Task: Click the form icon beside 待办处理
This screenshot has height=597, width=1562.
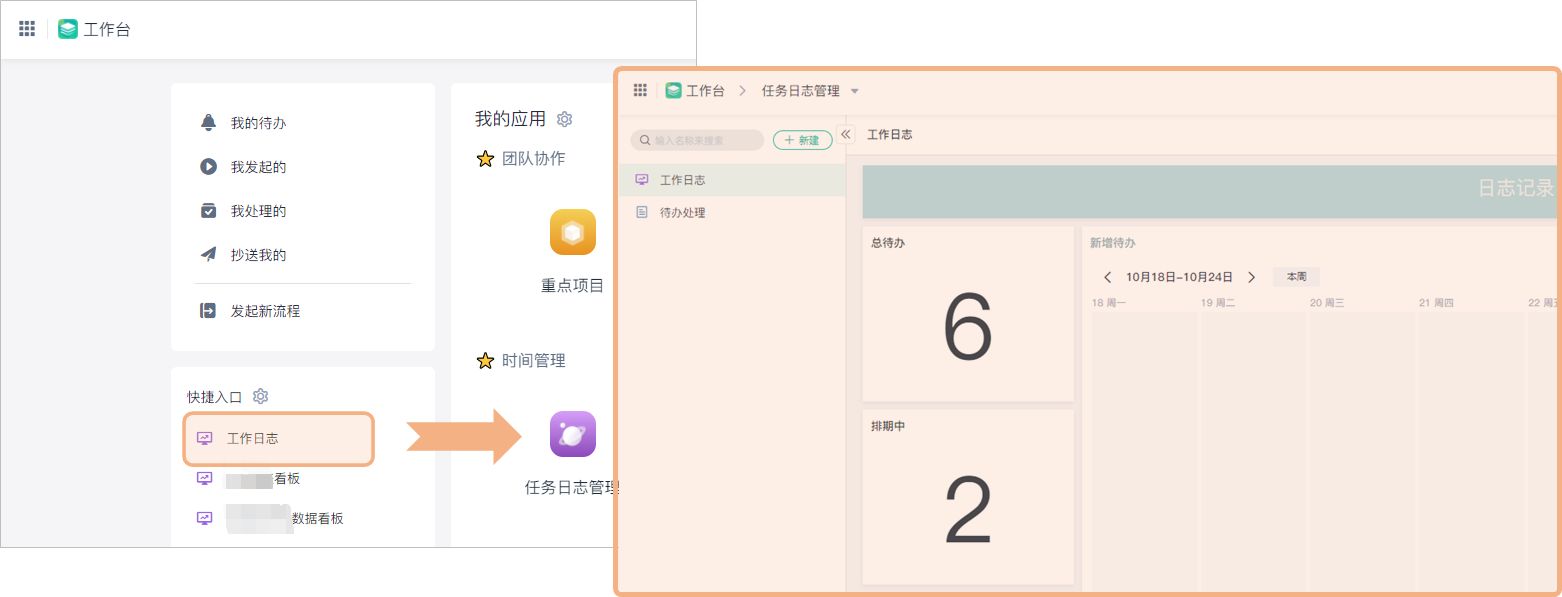Action: click(x=642, y=212)
